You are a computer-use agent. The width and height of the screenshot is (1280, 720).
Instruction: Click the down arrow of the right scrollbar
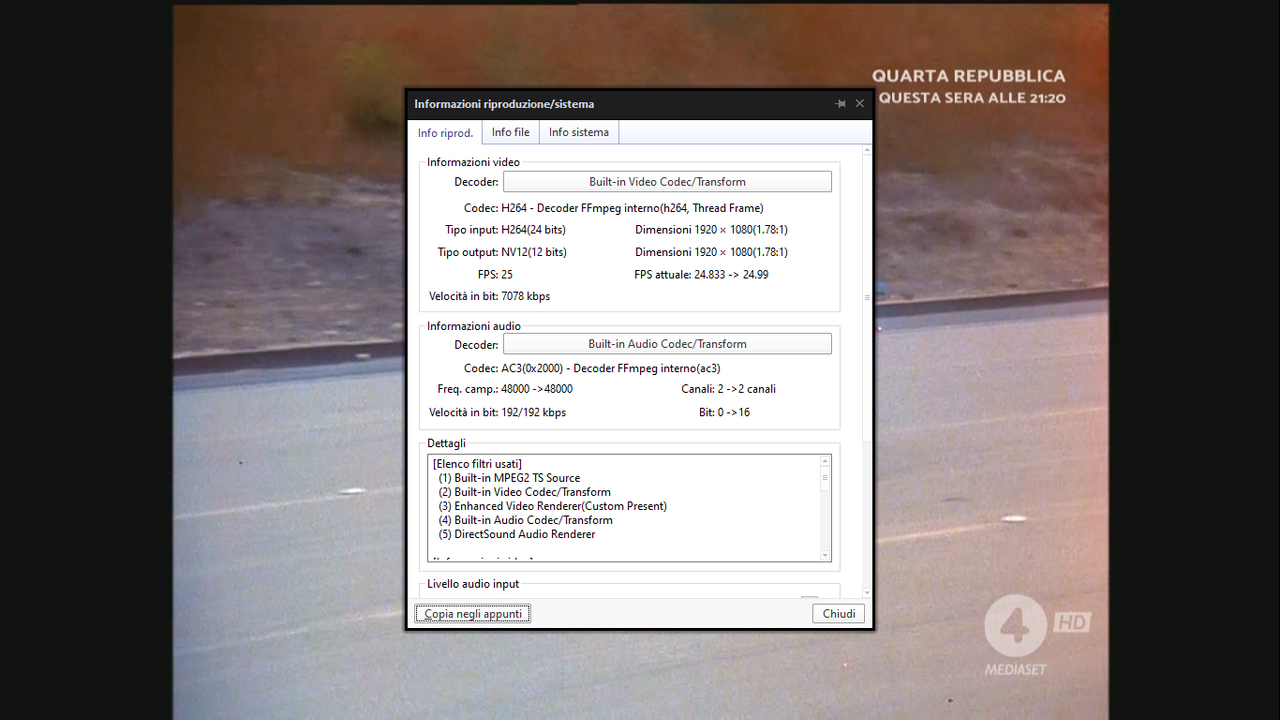click(866, 591)
